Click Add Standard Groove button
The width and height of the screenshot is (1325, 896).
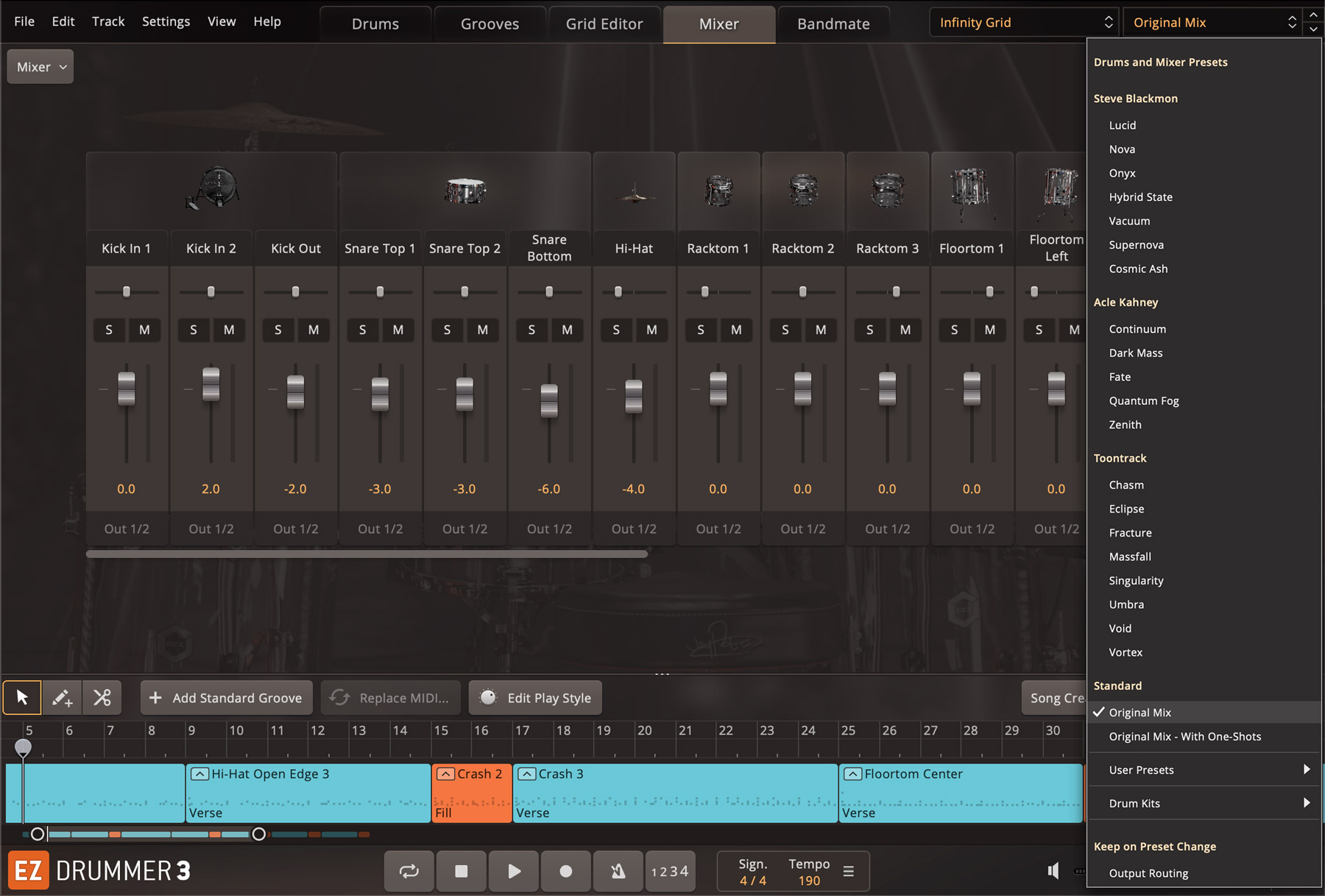(227, 698)
